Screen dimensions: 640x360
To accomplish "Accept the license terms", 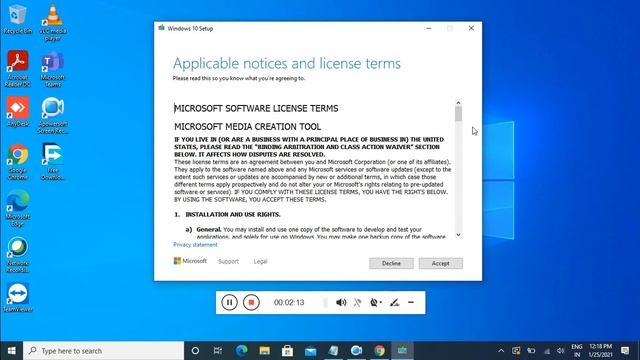I will 440,263.
